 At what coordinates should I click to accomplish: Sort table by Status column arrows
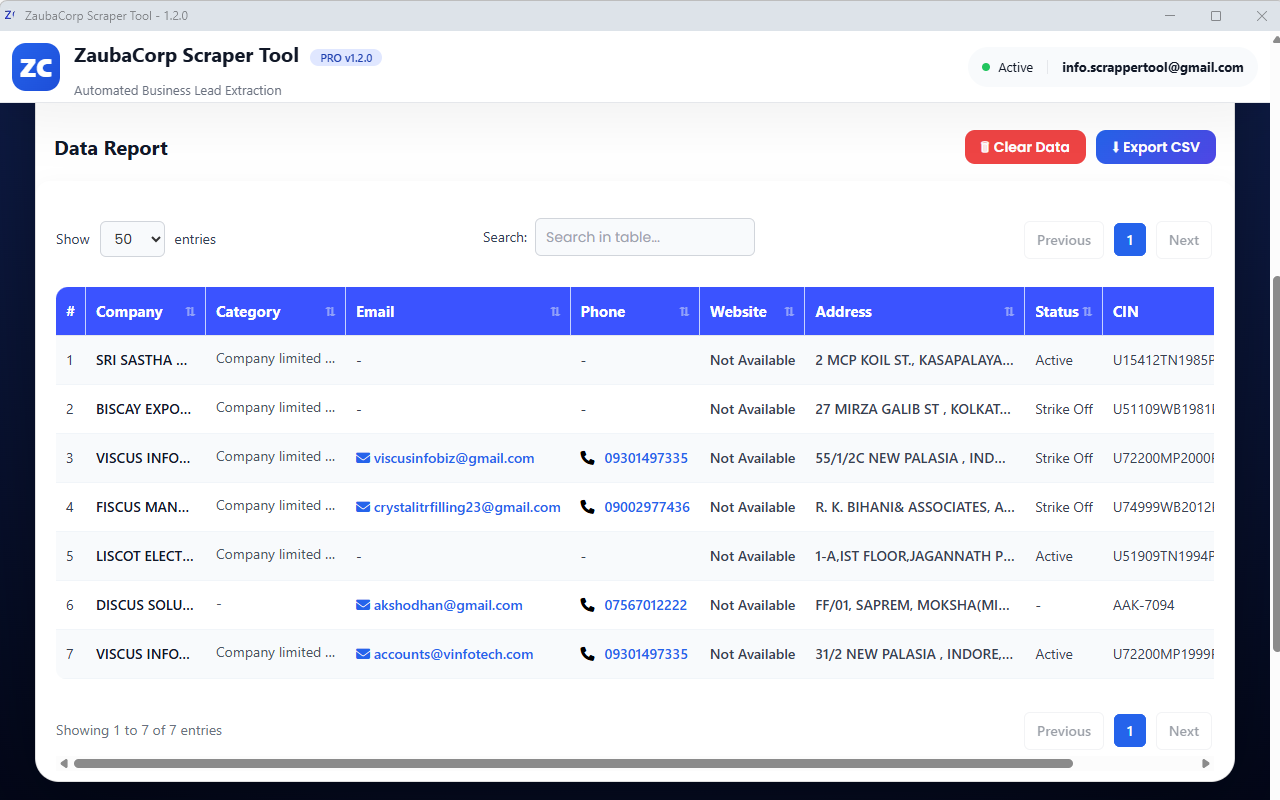click(1087, 312)
